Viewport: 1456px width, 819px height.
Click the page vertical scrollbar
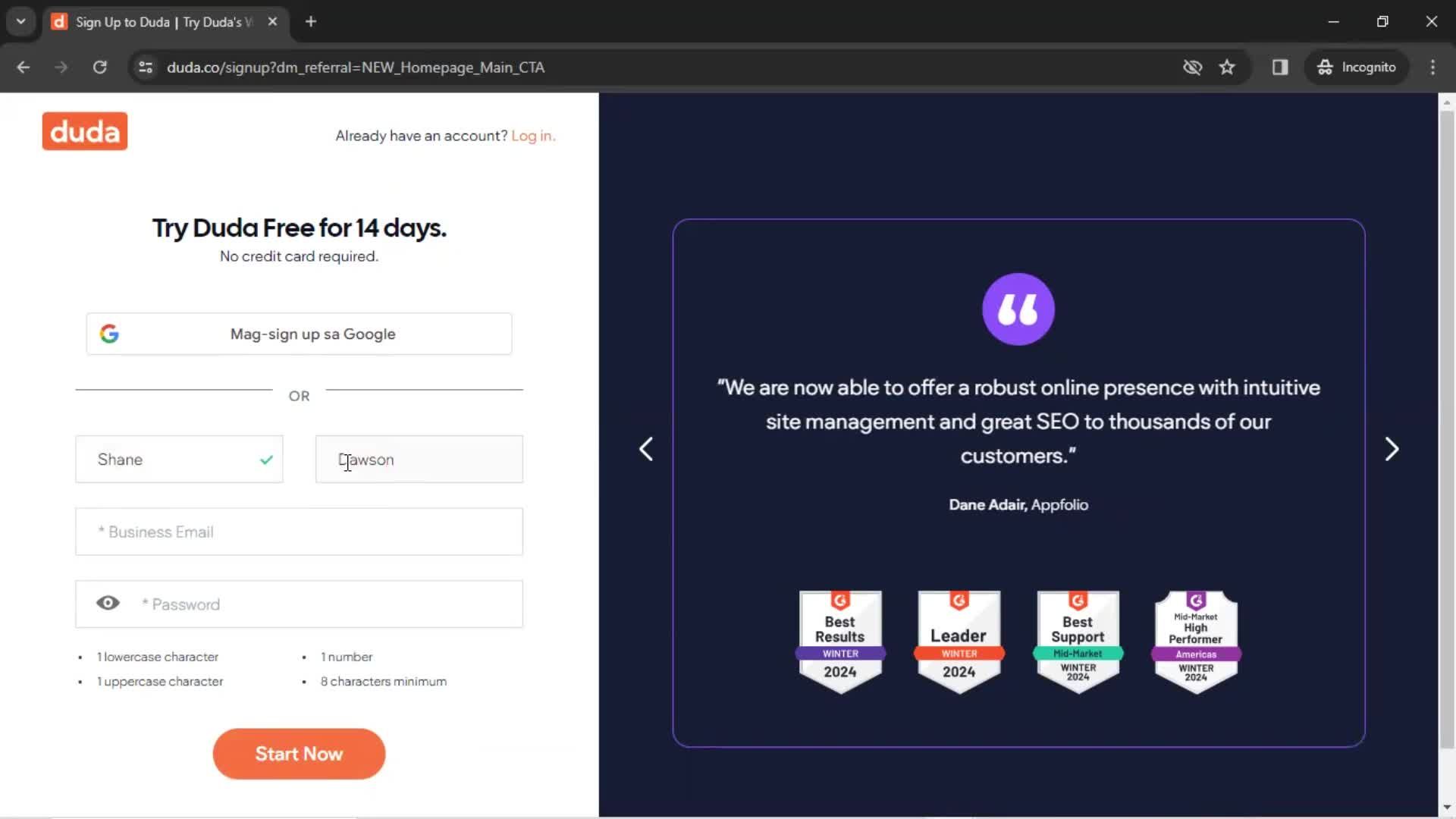(x=1447, y=428)
